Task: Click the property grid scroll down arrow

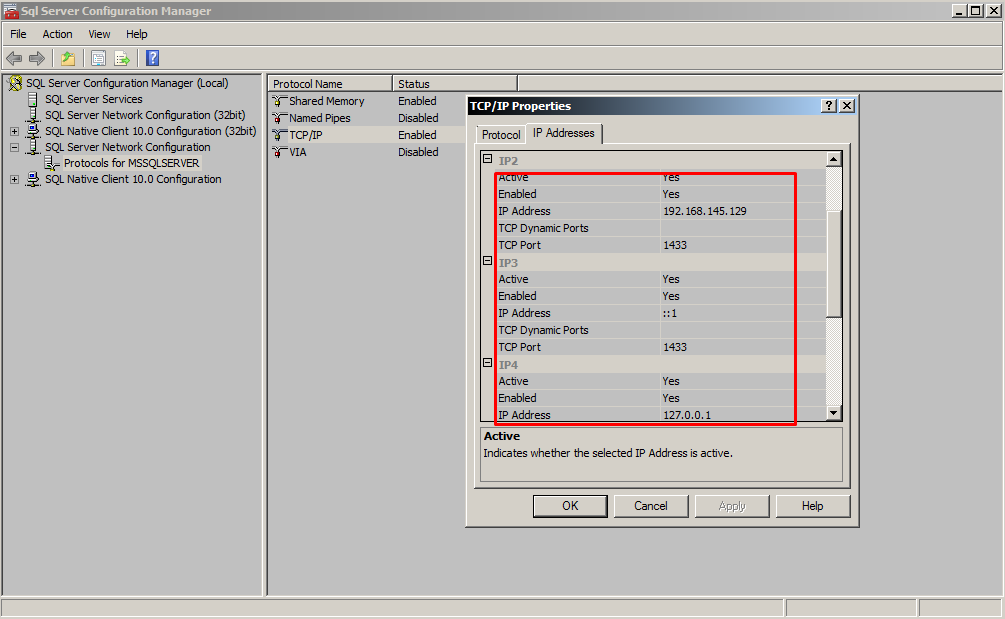Action: pos(833,413)
